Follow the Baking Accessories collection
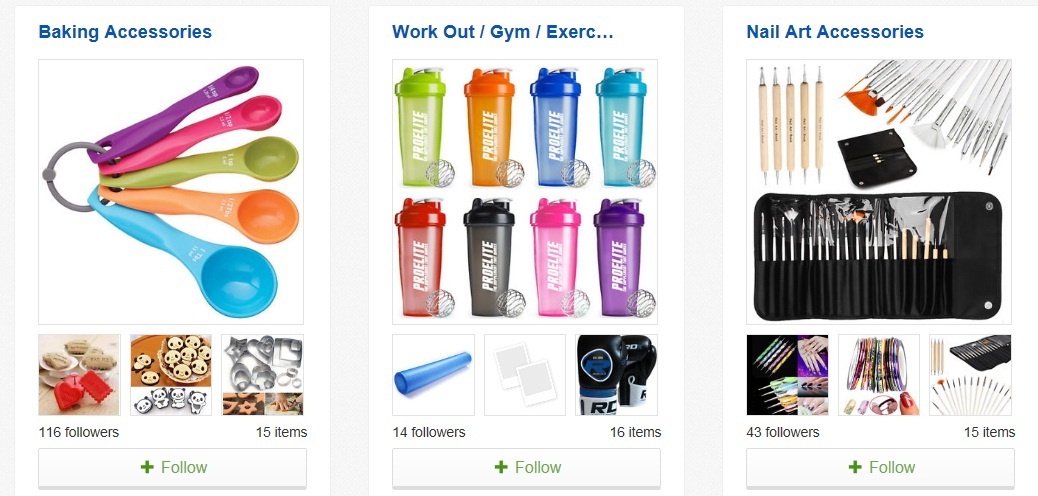This screenshot has width=1038, height=496. 172,468
